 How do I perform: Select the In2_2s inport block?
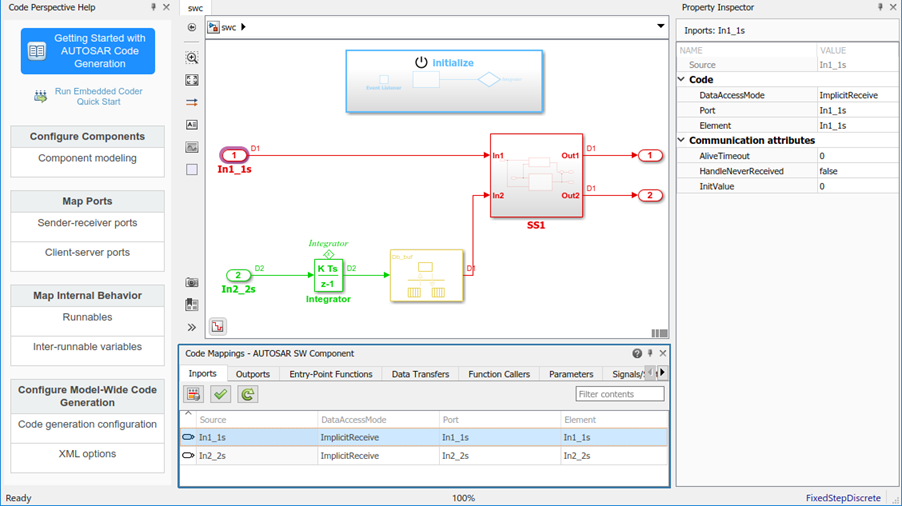(238, 275)
